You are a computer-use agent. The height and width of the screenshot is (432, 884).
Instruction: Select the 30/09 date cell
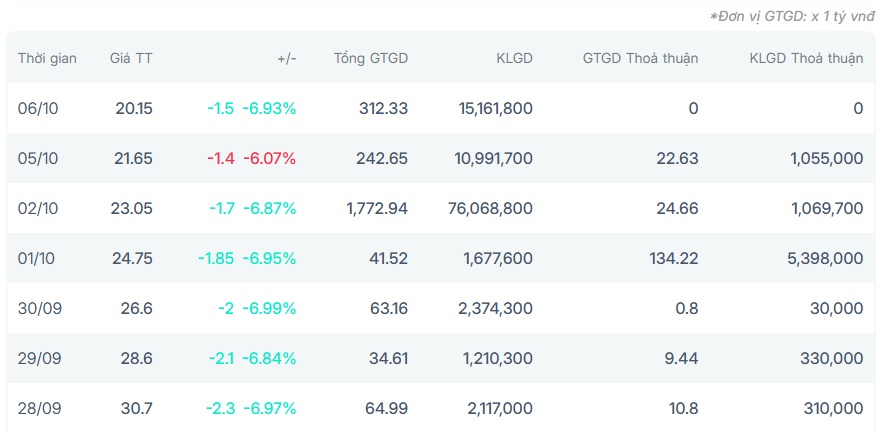click(x=38, y=308)
